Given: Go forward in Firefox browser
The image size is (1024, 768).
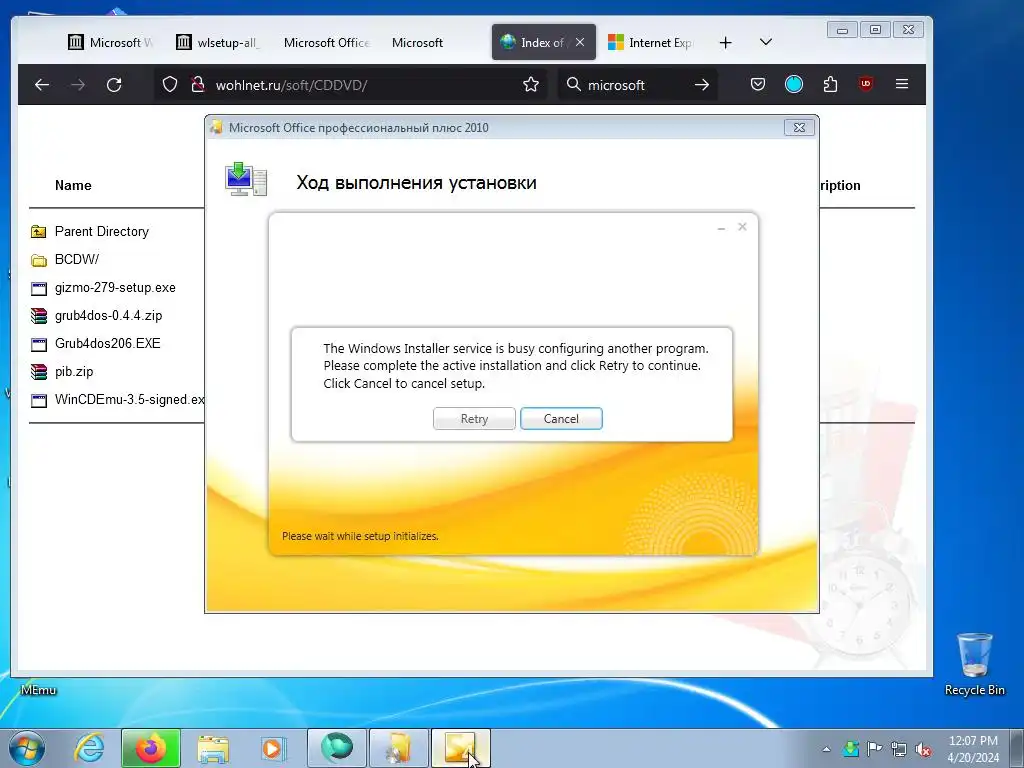Looking at the screenshot, I should 78,85.
